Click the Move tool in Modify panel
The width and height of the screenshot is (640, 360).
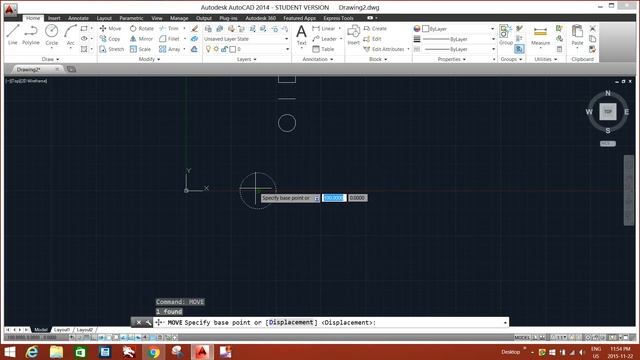(x=110, y=29)
